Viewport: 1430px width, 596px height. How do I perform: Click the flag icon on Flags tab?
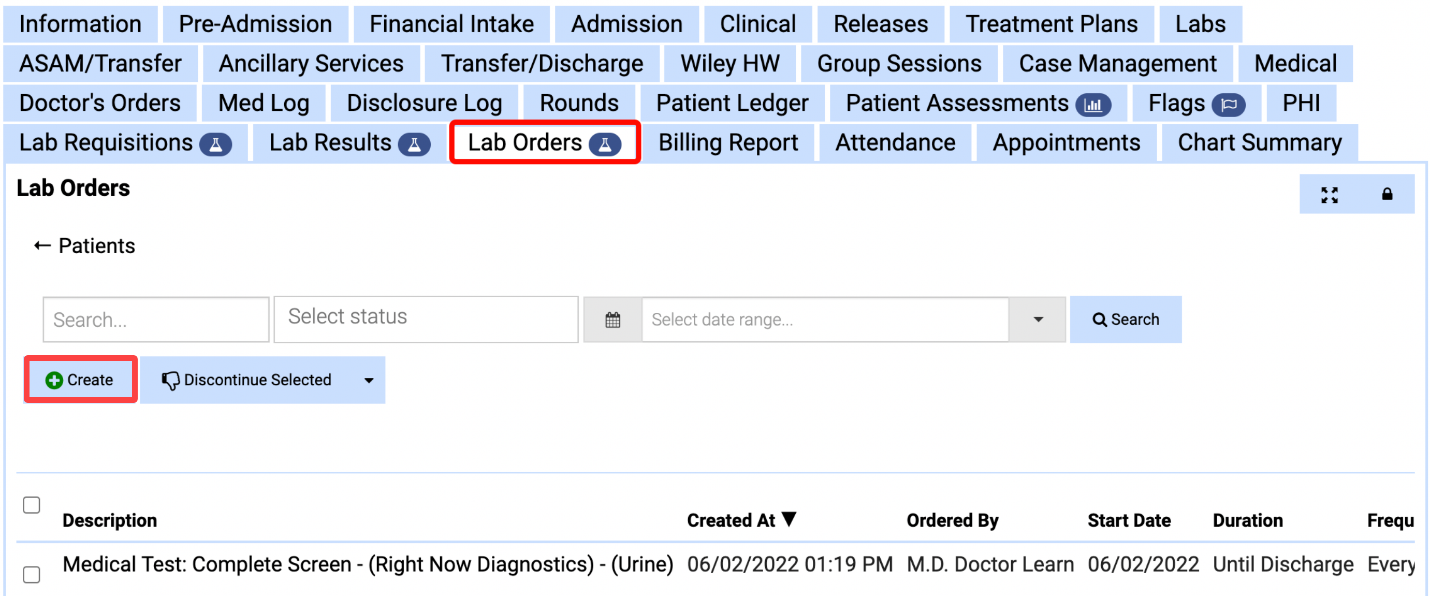[x=1229, y=104]
